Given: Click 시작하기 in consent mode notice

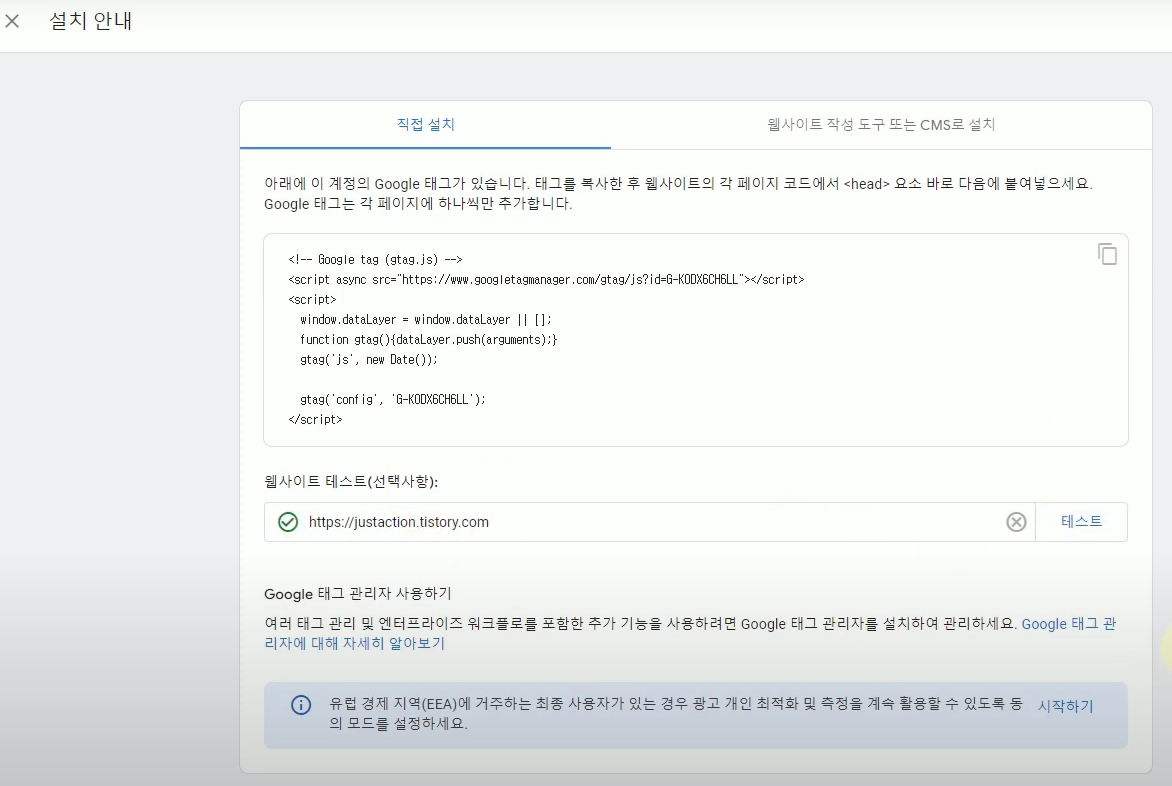Looking at the screenshot, I should 1065,706.
